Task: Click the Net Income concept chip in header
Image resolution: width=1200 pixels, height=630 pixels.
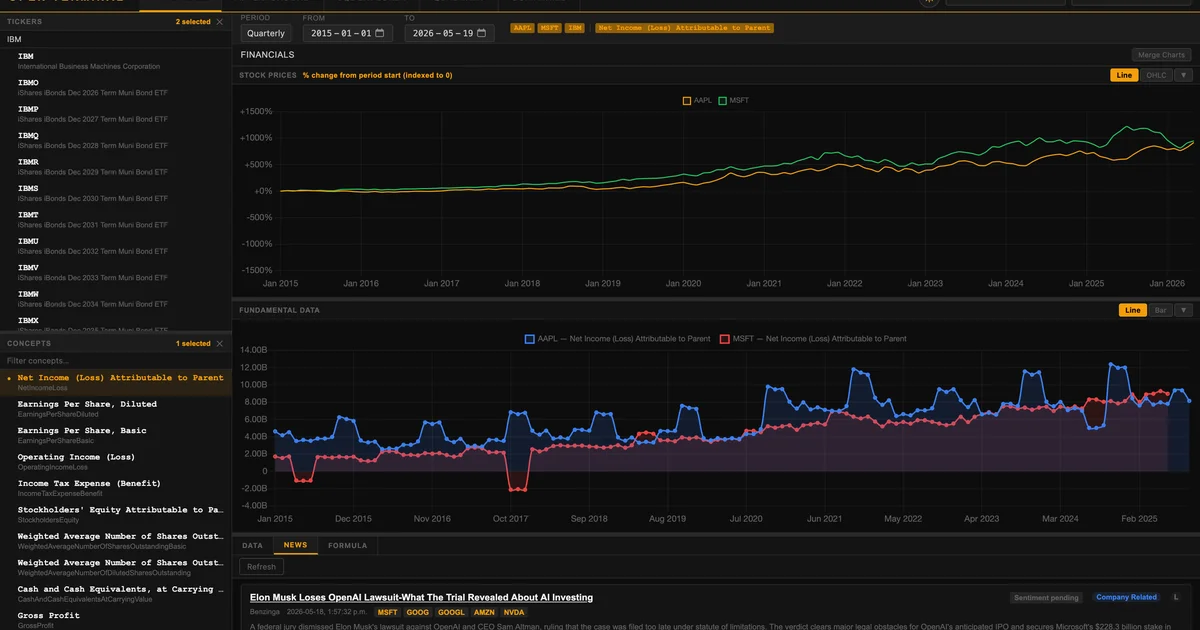Action: 684,28
